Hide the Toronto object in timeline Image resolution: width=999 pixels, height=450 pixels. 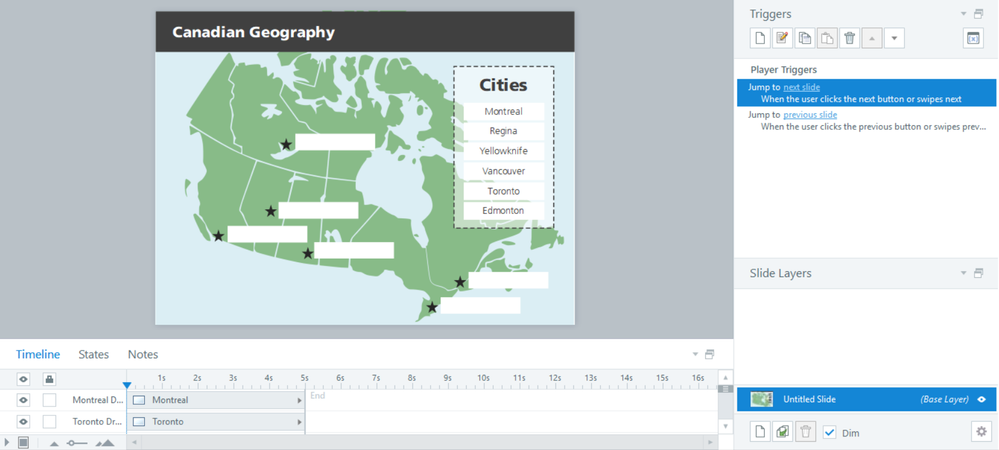[24, 421]
